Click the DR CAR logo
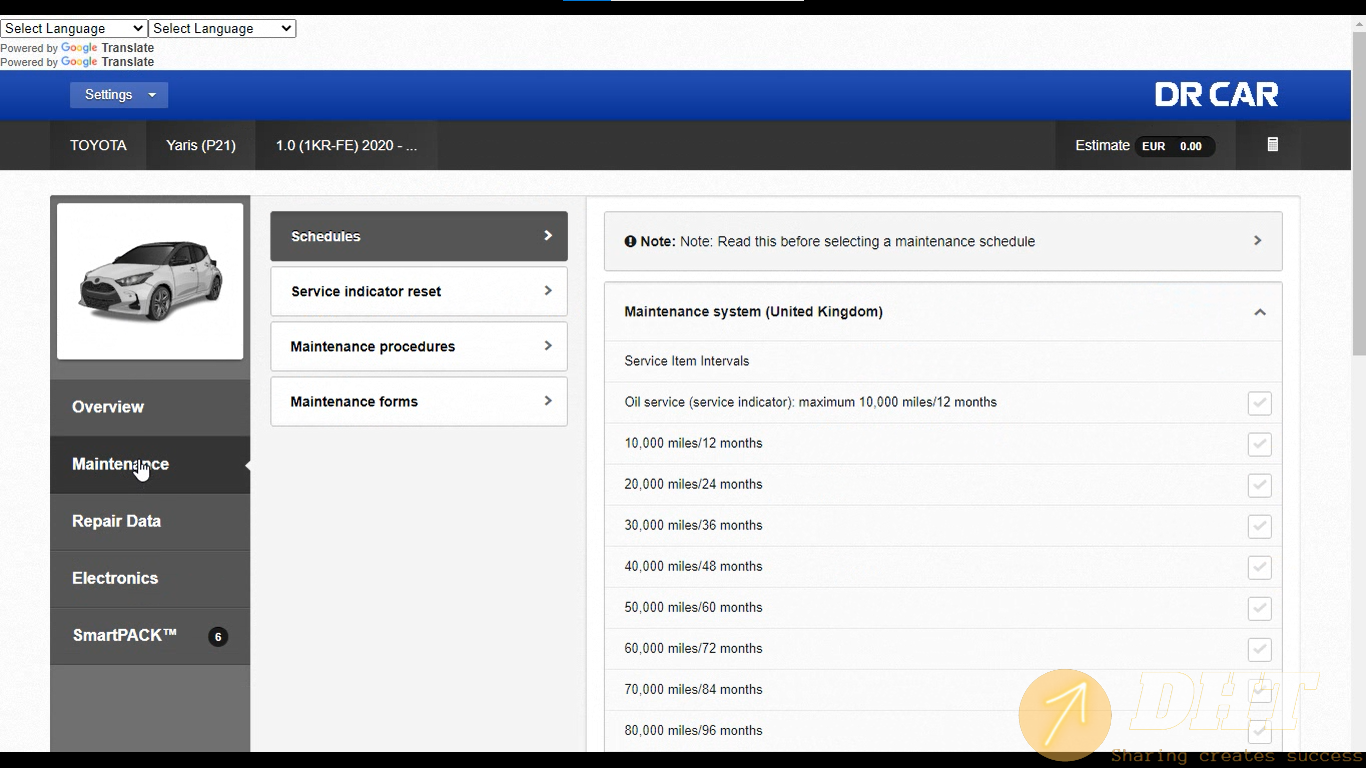This screenshot has width=1366, height=768. click(1216, 95)
